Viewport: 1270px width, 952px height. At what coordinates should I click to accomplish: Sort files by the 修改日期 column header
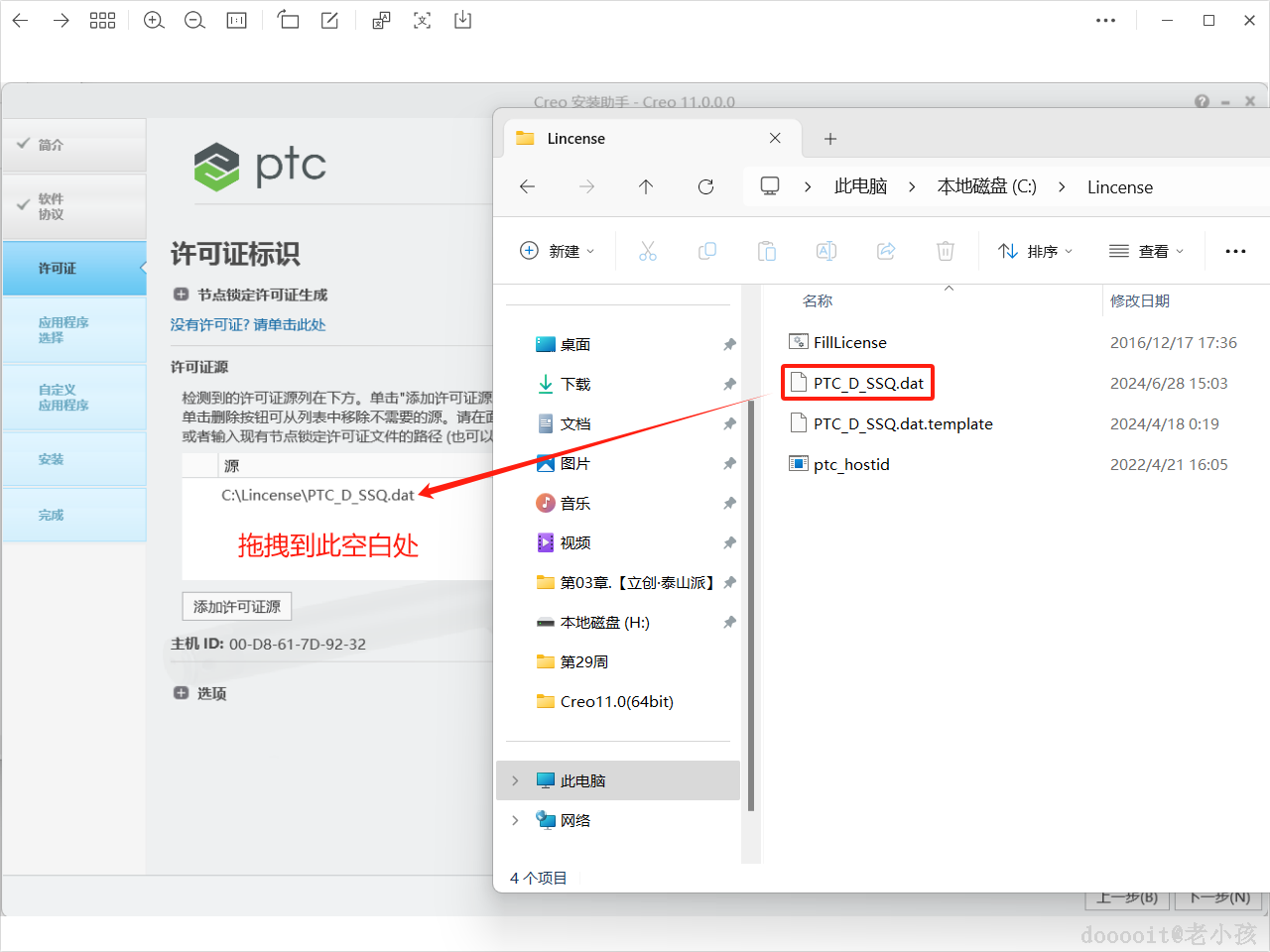pyautogui.click(x=1140, y=300)
